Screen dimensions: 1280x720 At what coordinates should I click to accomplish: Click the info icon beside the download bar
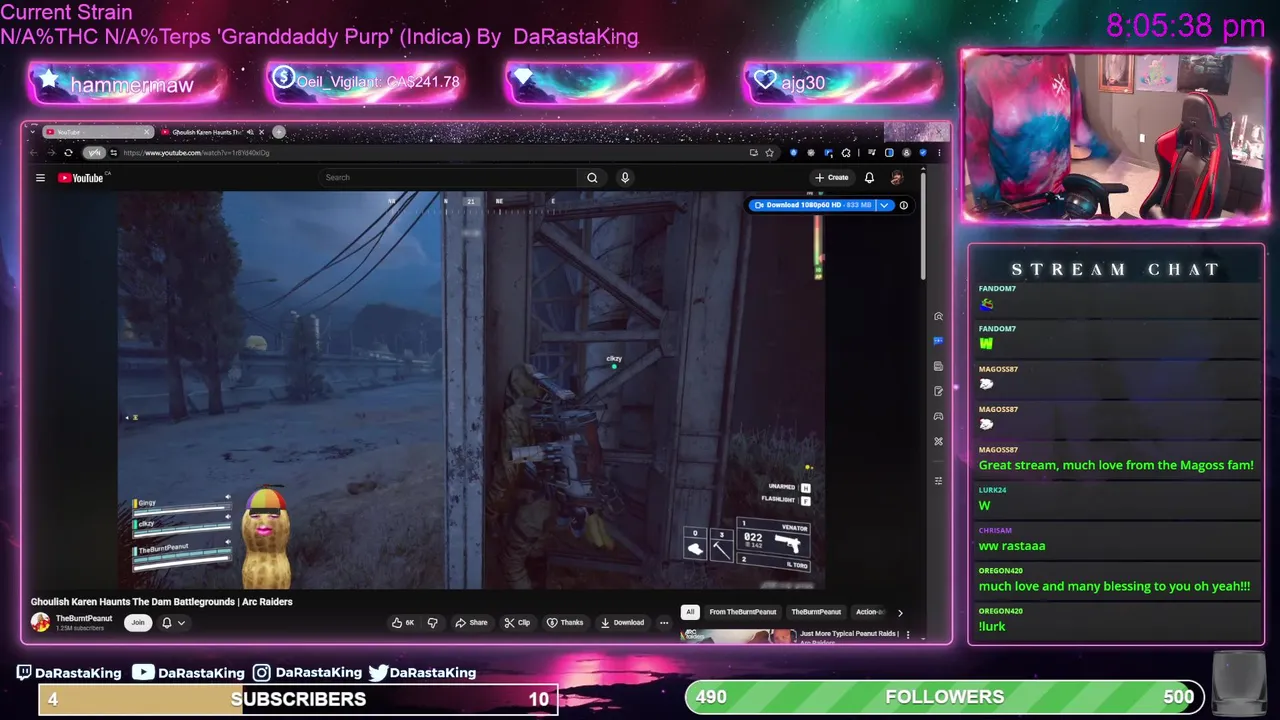pyautogui.click(x=903, y=205)
